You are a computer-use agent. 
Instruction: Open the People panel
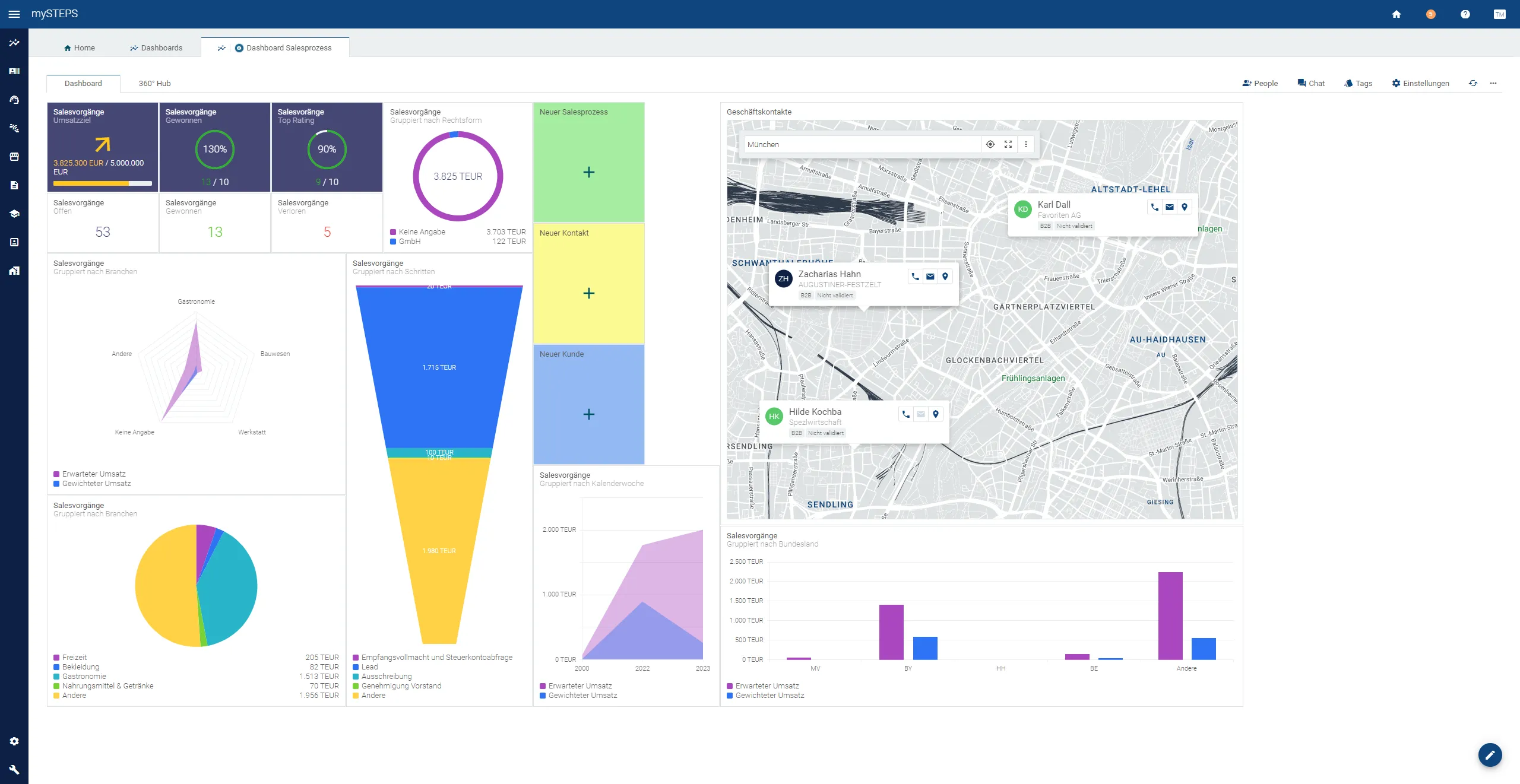tap(1260, 83)
